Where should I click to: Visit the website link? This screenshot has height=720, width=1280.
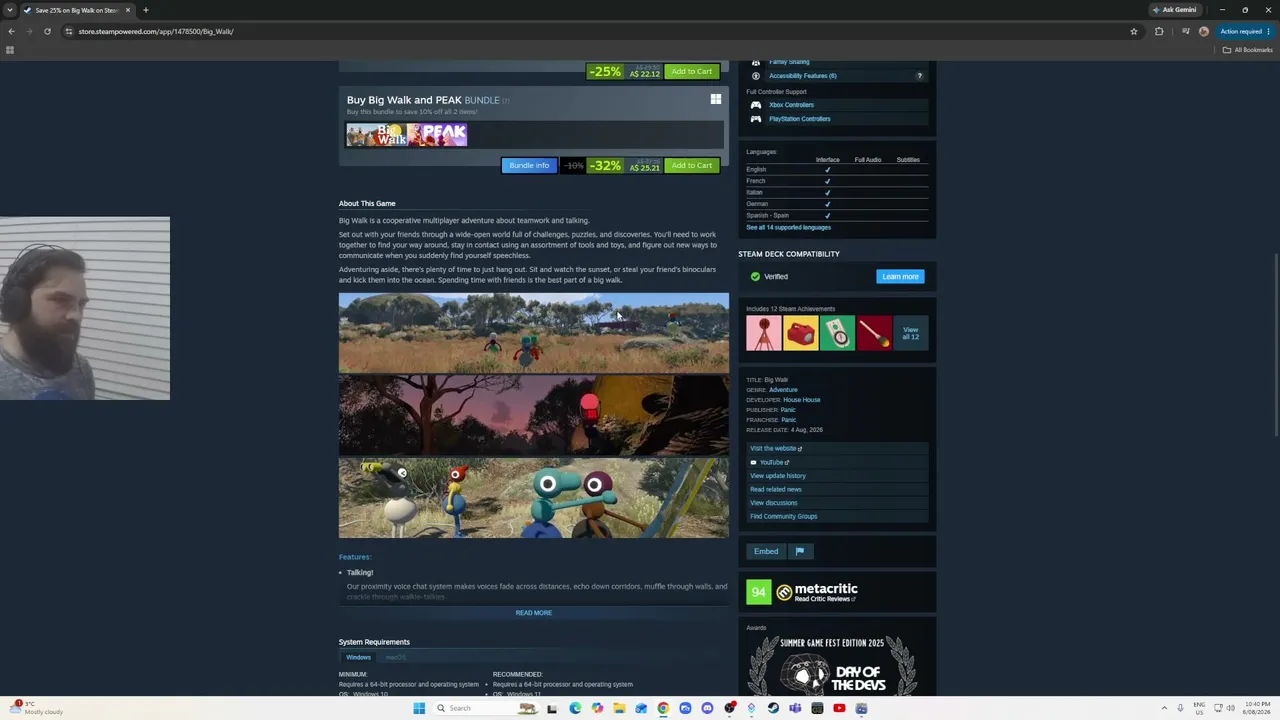point(776,449)
